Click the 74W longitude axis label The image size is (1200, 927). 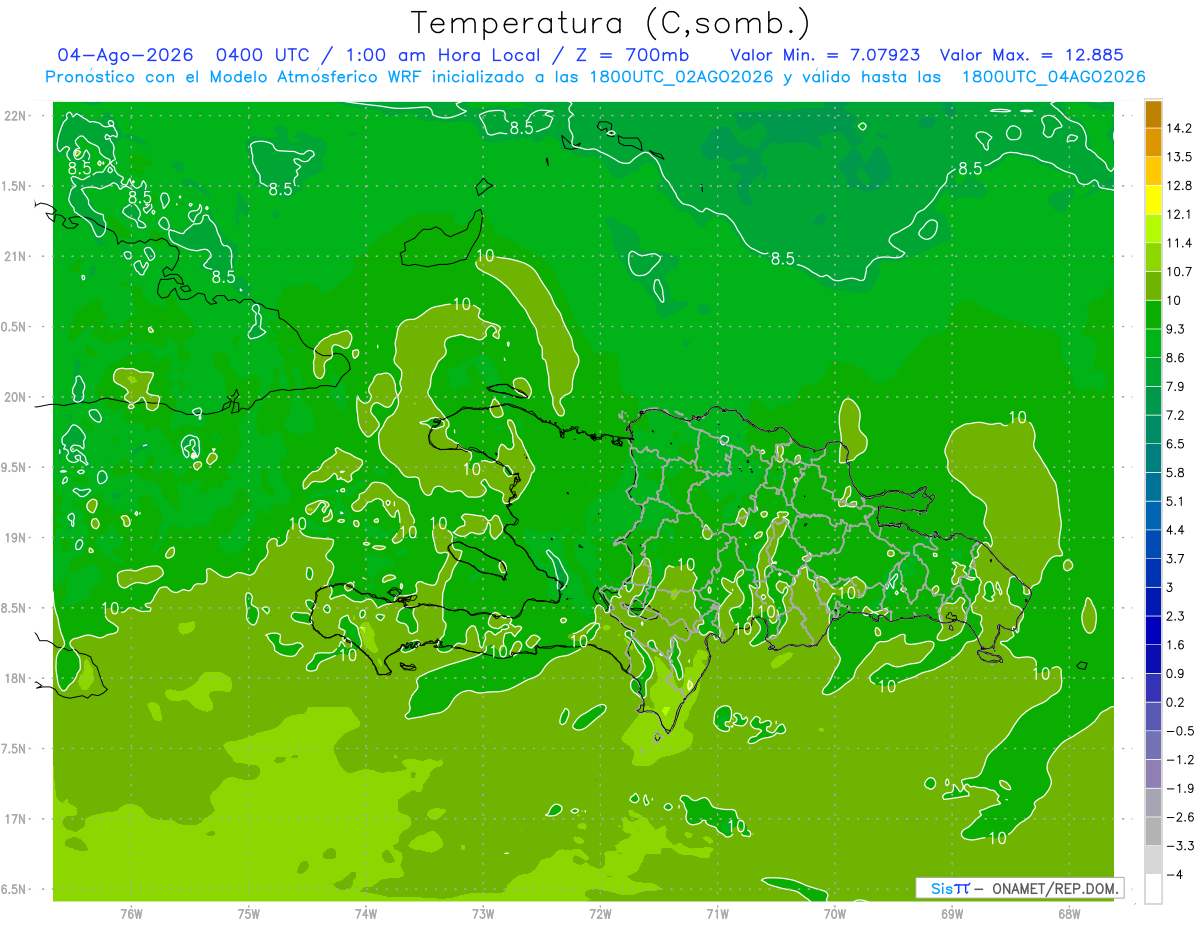366,913
